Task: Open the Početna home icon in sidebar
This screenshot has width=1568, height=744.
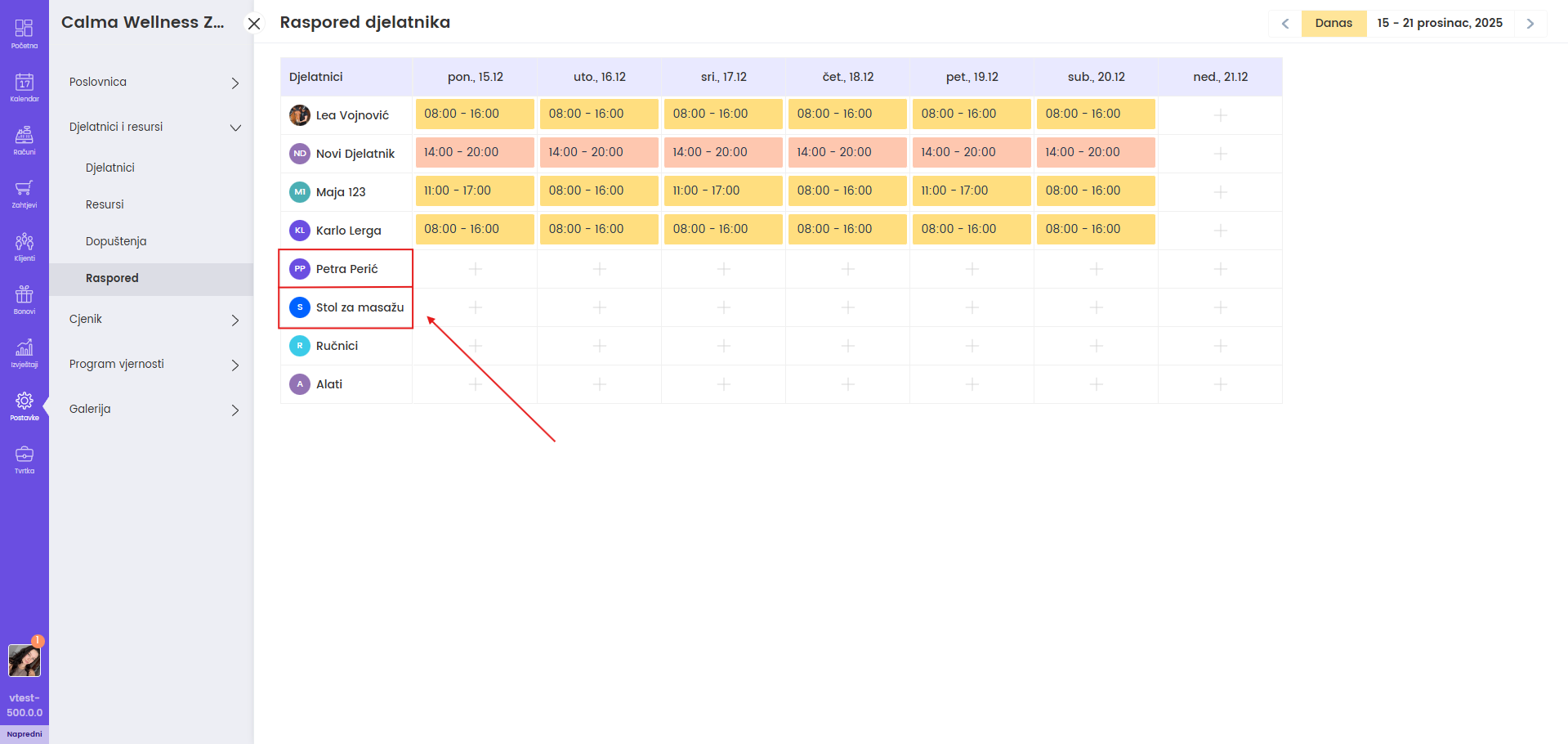Action: coord(25,34)
